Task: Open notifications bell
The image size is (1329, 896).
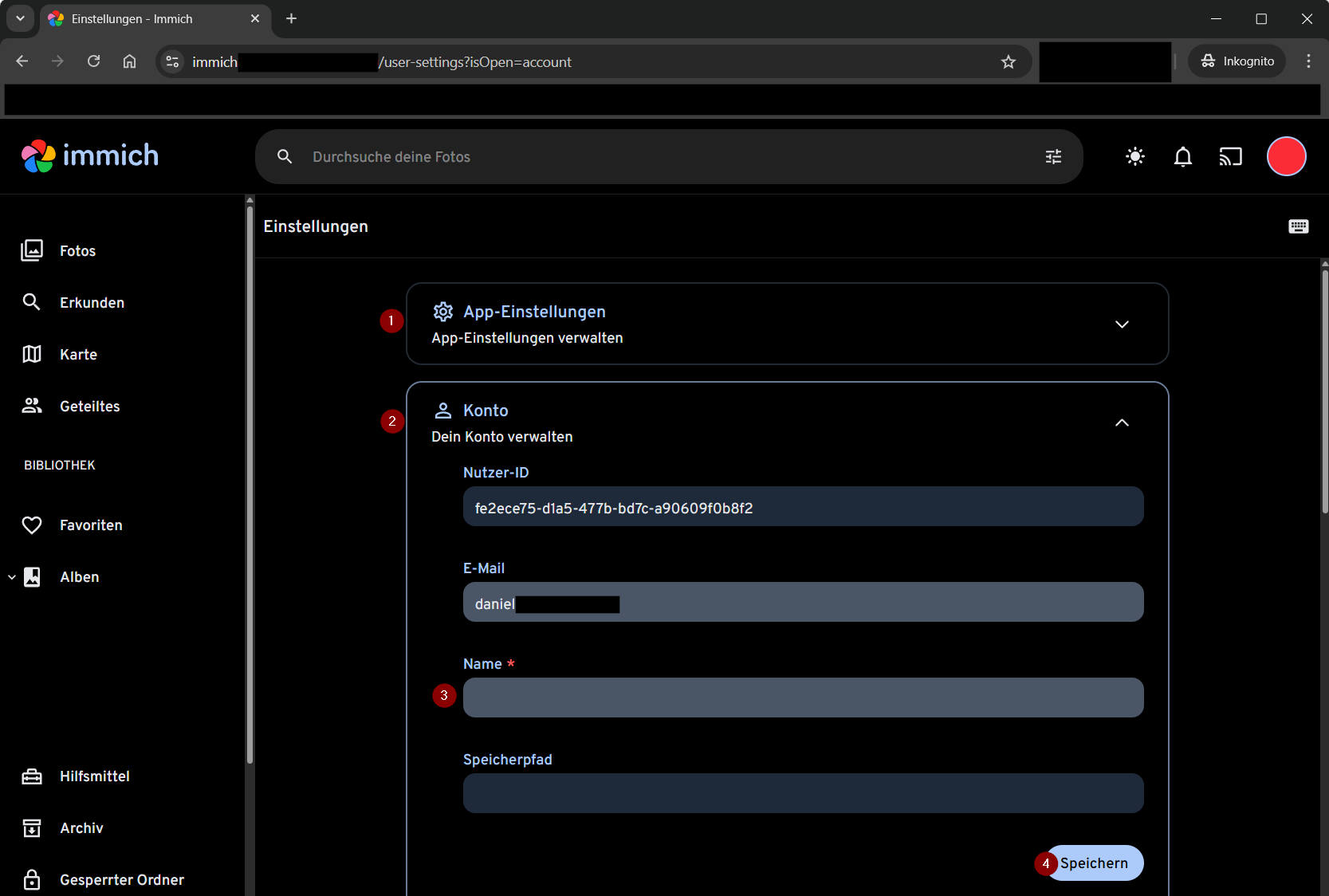Action: click(x=1183, y=157)
